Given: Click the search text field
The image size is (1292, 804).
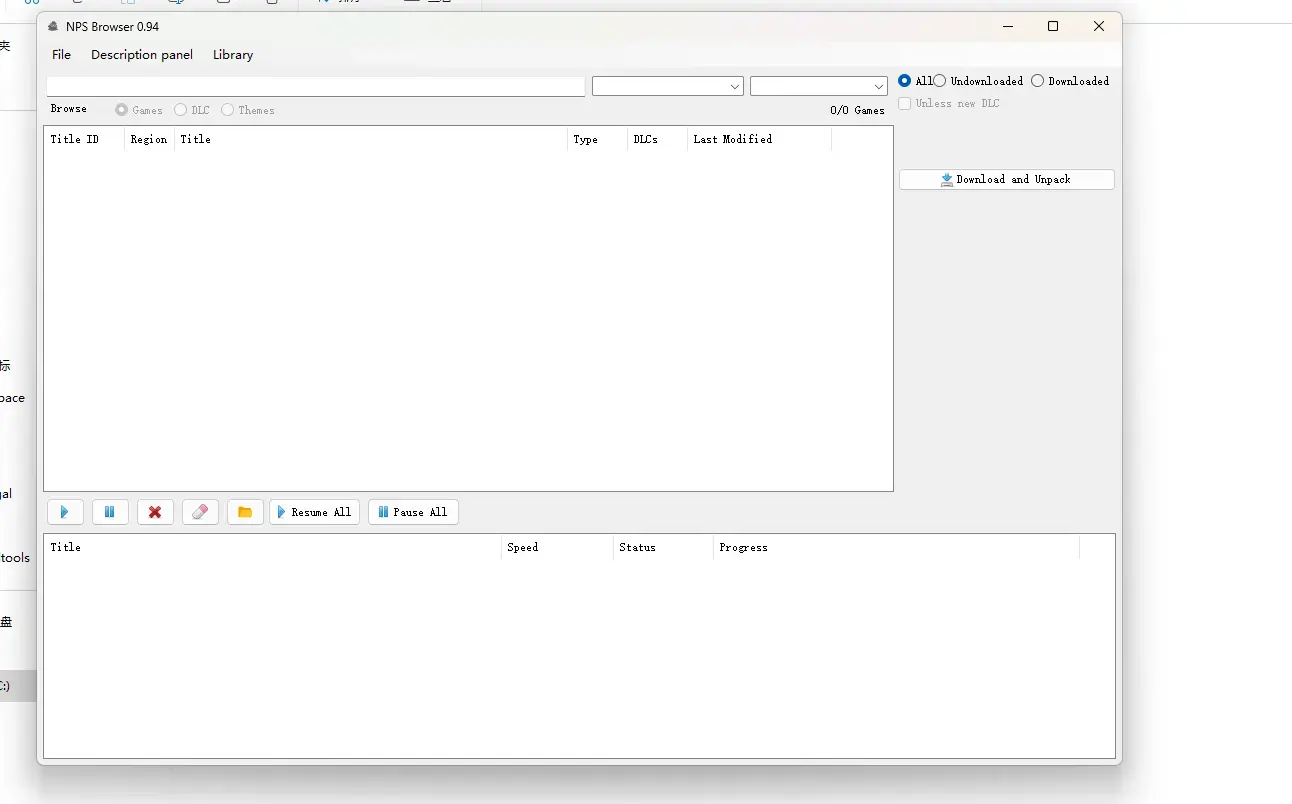Looking at the screenshot, I should (x=316, y=87).
